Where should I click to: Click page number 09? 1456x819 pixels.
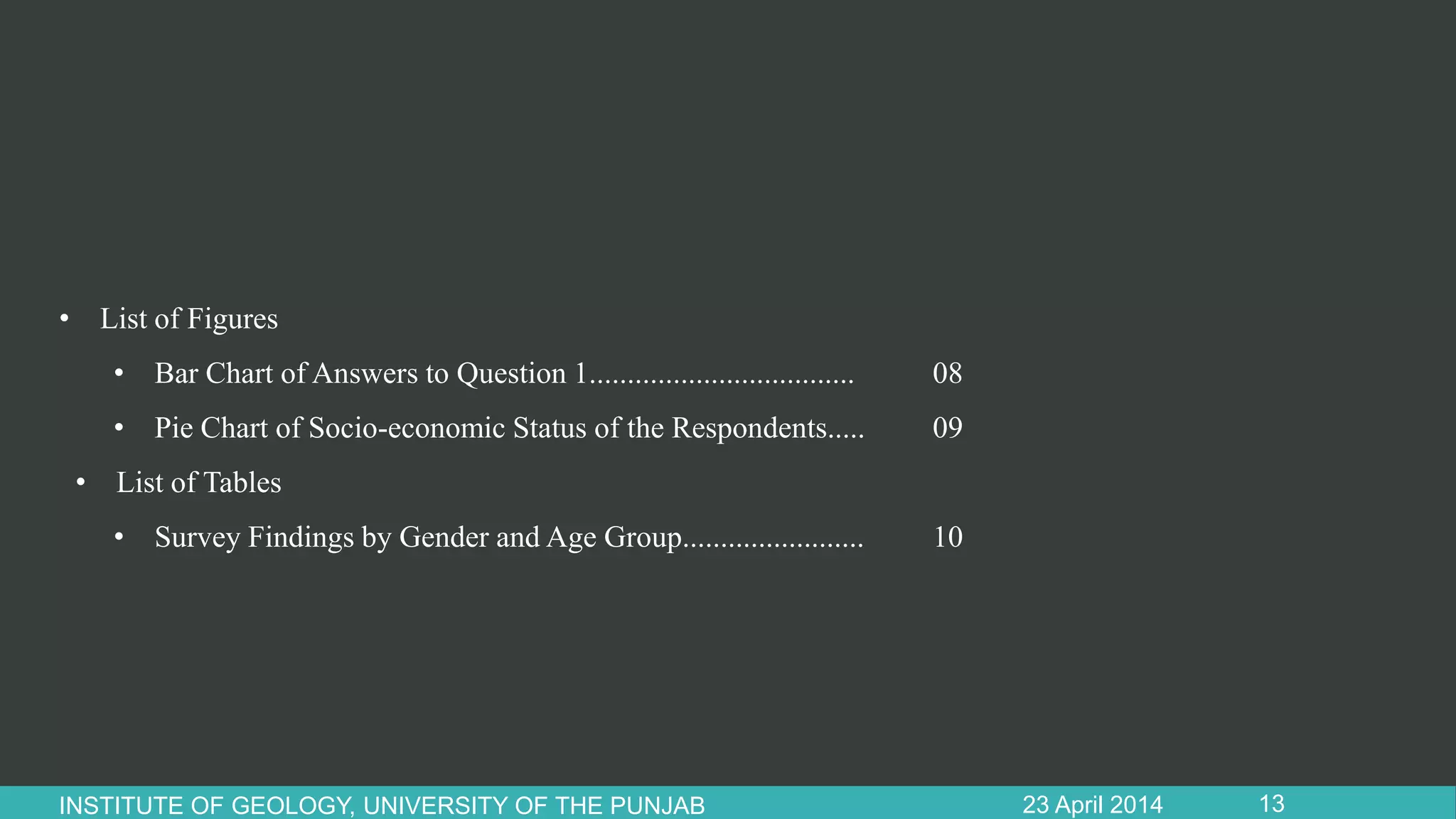[x=947, y=428]
